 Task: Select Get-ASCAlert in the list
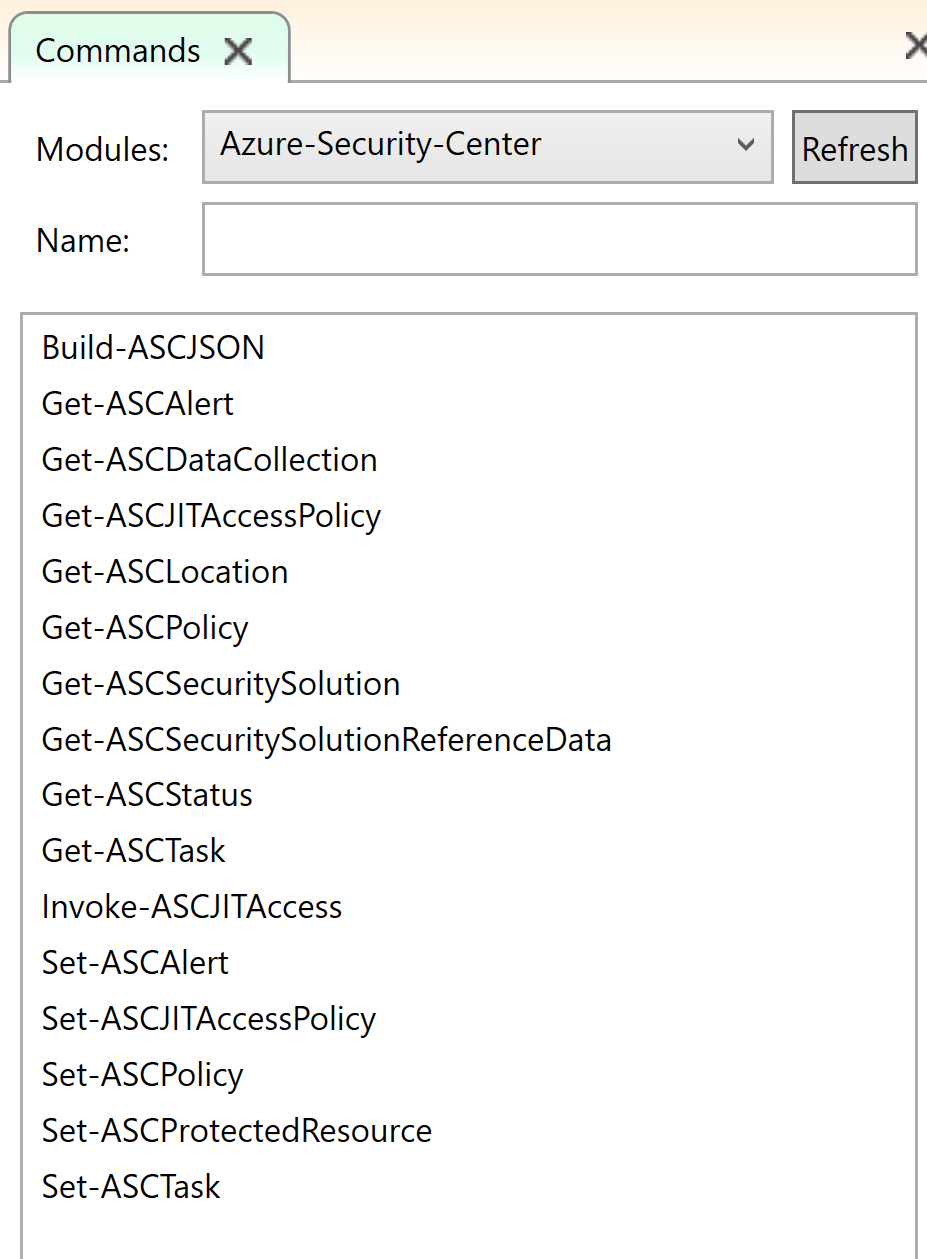coord(138,404)
